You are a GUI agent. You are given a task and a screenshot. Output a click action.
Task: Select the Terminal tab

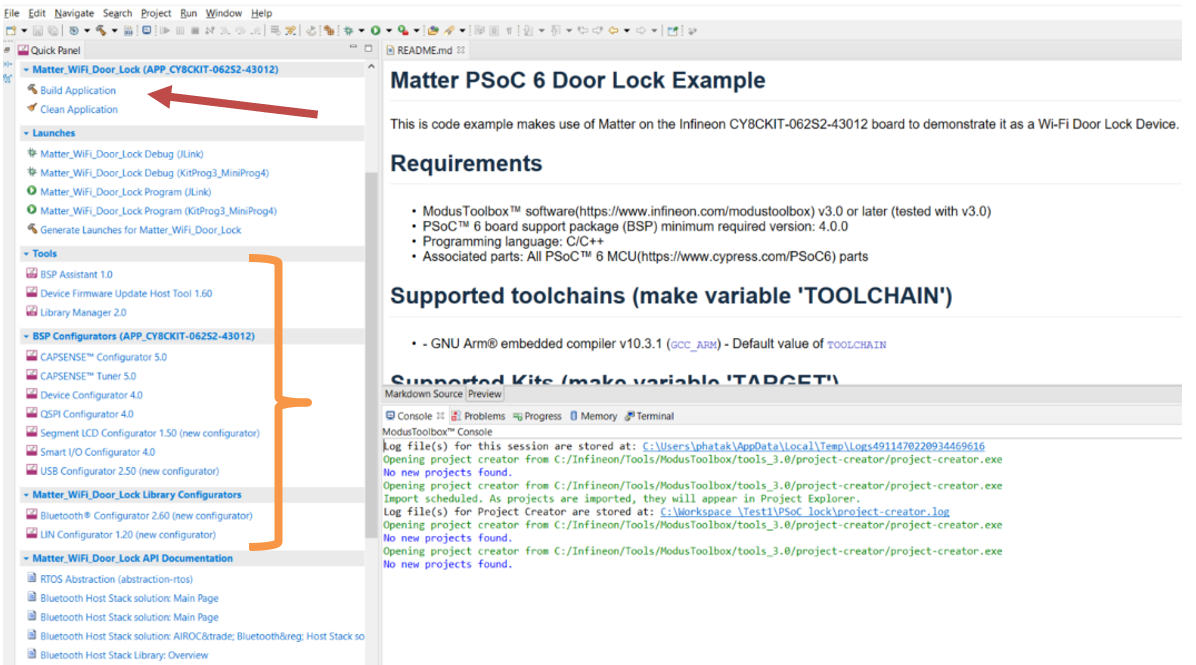click(x=649, y=416)
